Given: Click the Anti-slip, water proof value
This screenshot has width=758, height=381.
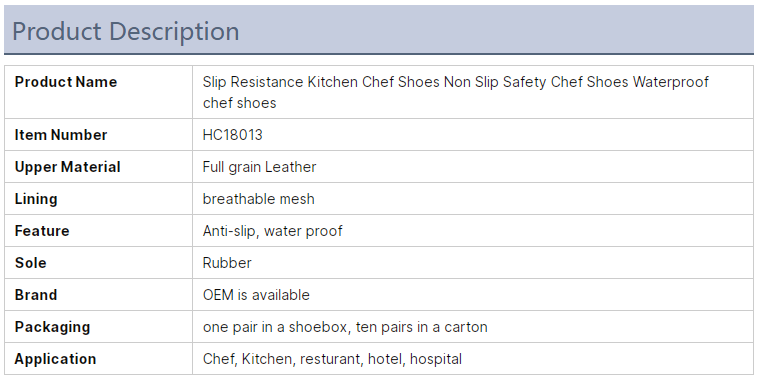Looking at the screenshot, I should point(273,231).
